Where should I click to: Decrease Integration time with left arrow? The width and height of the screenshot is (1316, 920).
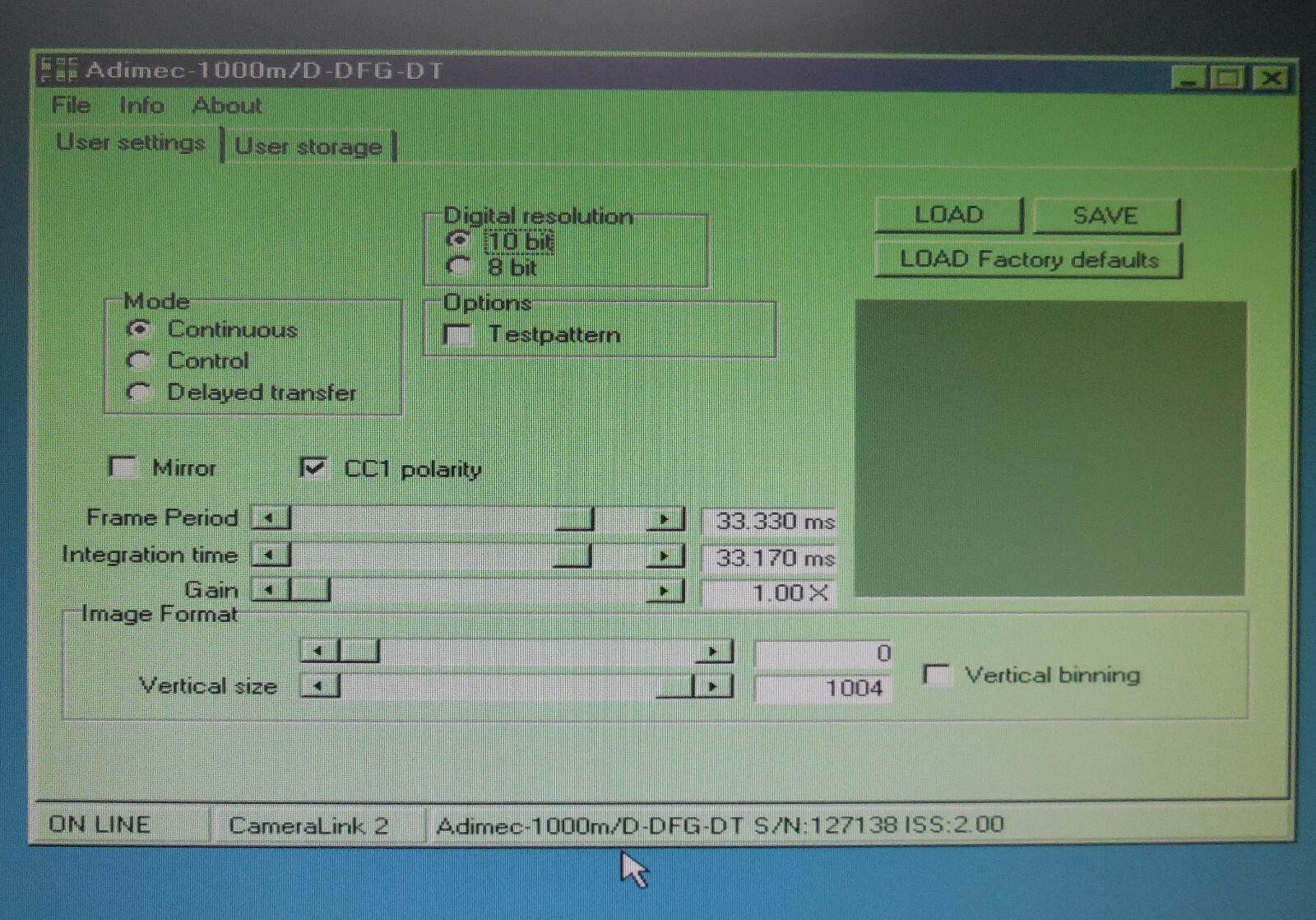(270, 555)
